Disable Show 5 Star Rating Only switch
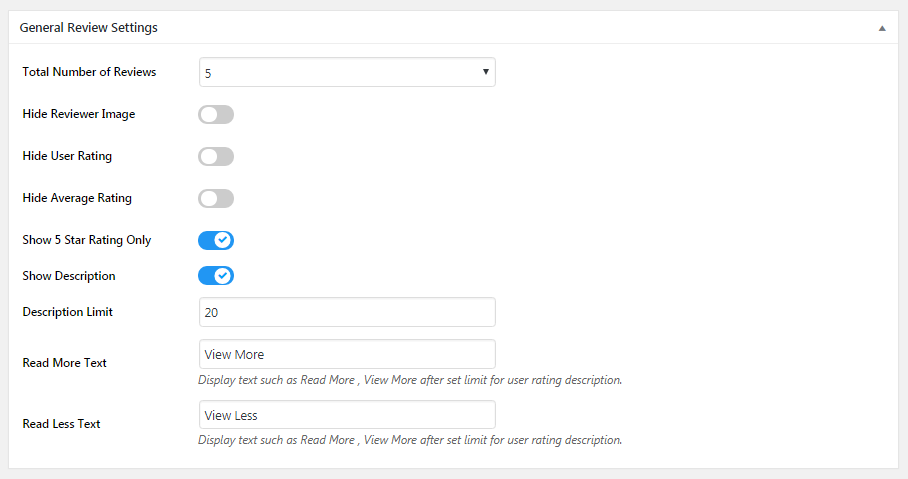The width and height of the screenshot is (908, 479). pyautogui.click(x=216, y=240)
